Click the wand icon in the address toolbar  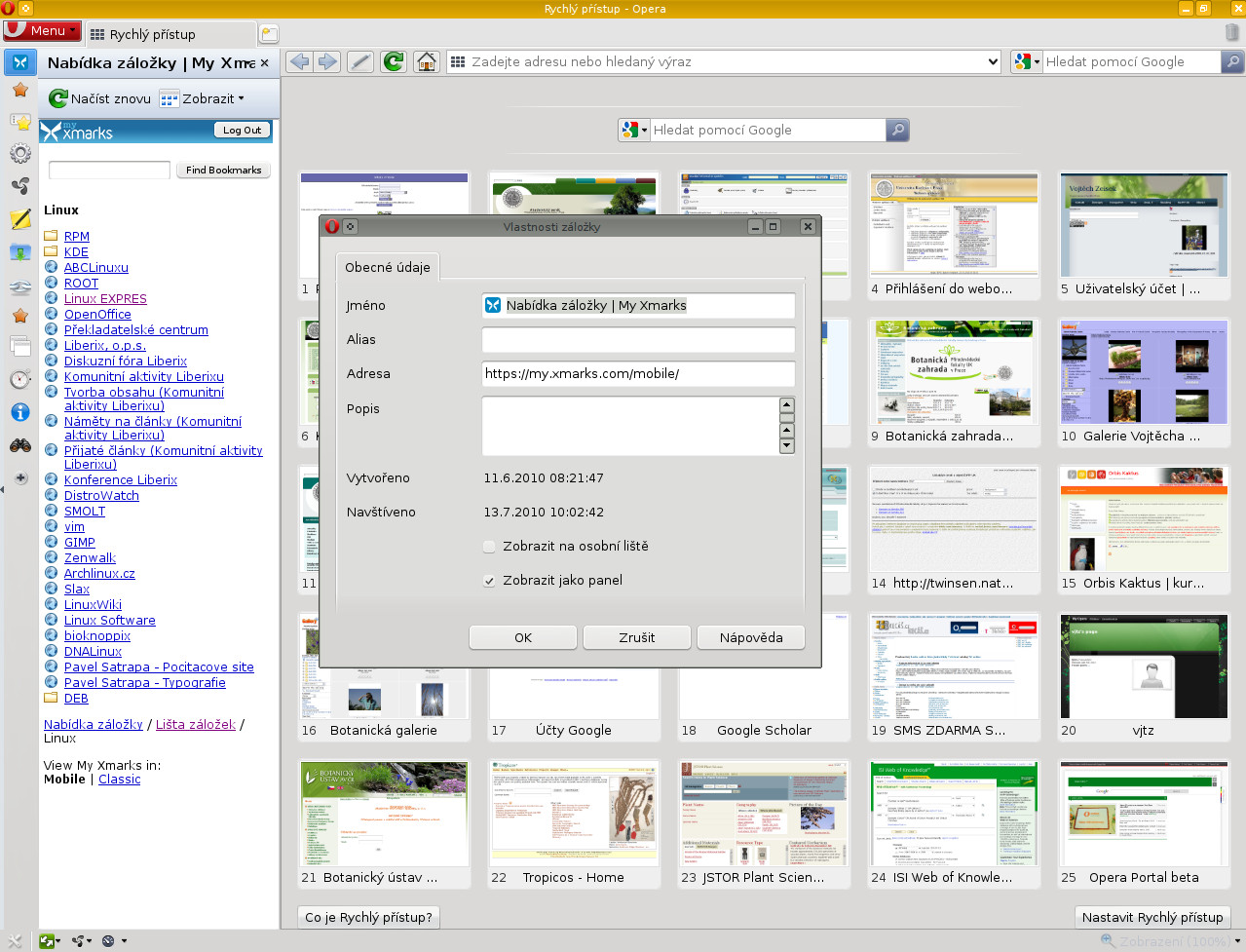tap(360, 61)
